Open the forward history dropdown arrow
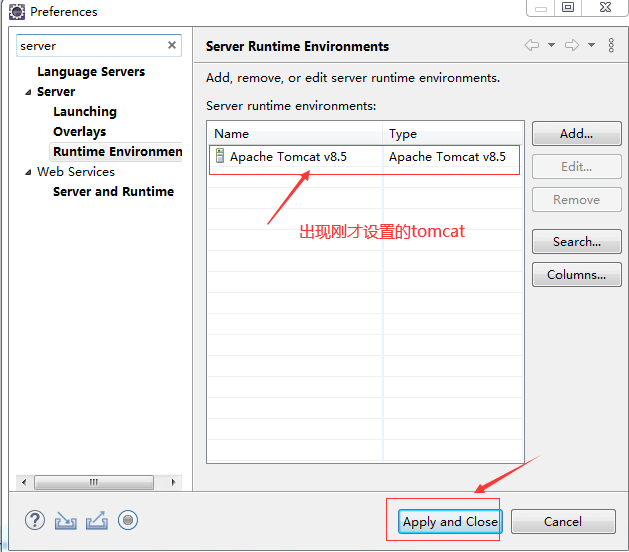Screen dimensions: 629x552 point(591,45)
